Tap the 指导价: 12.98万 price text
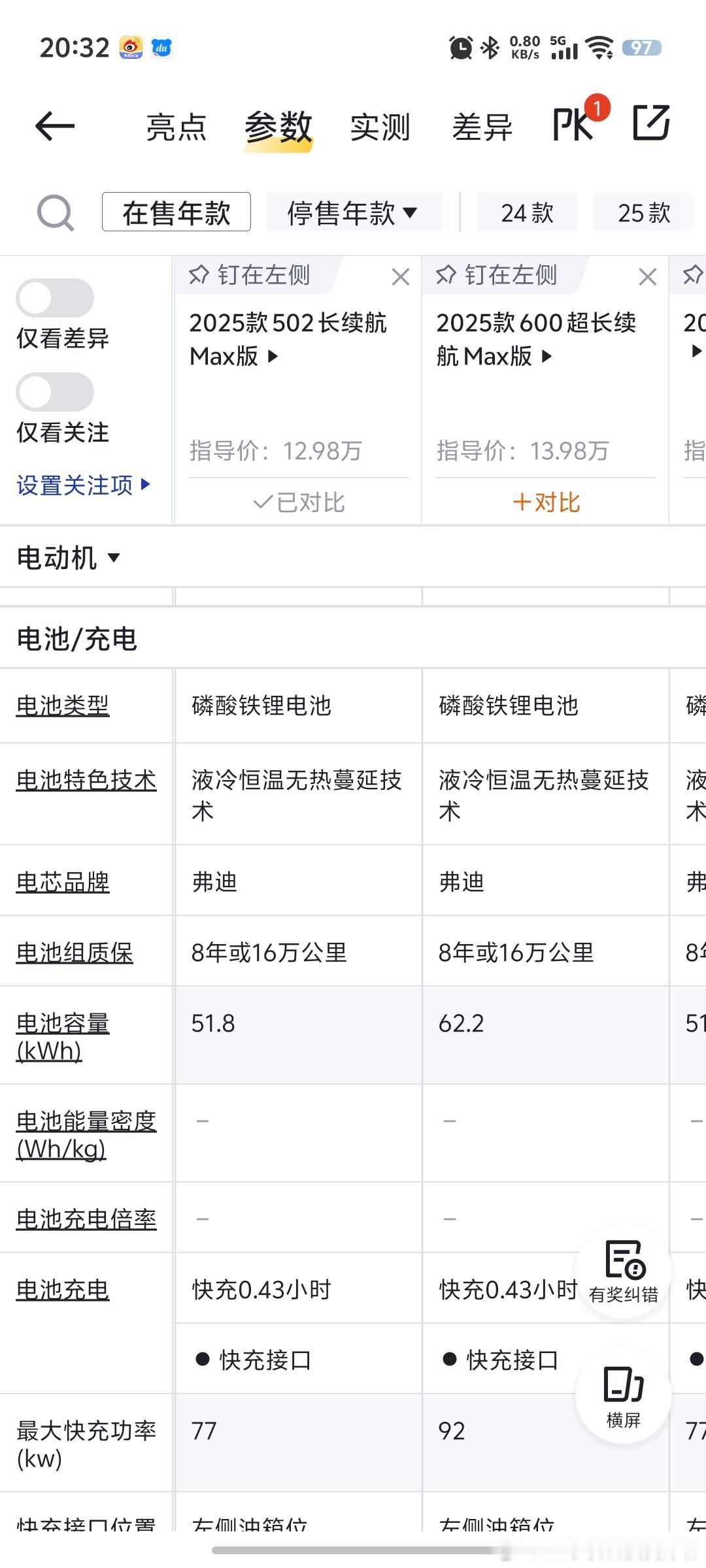This screenshot has height=1568, width=706. pos(276,451)
